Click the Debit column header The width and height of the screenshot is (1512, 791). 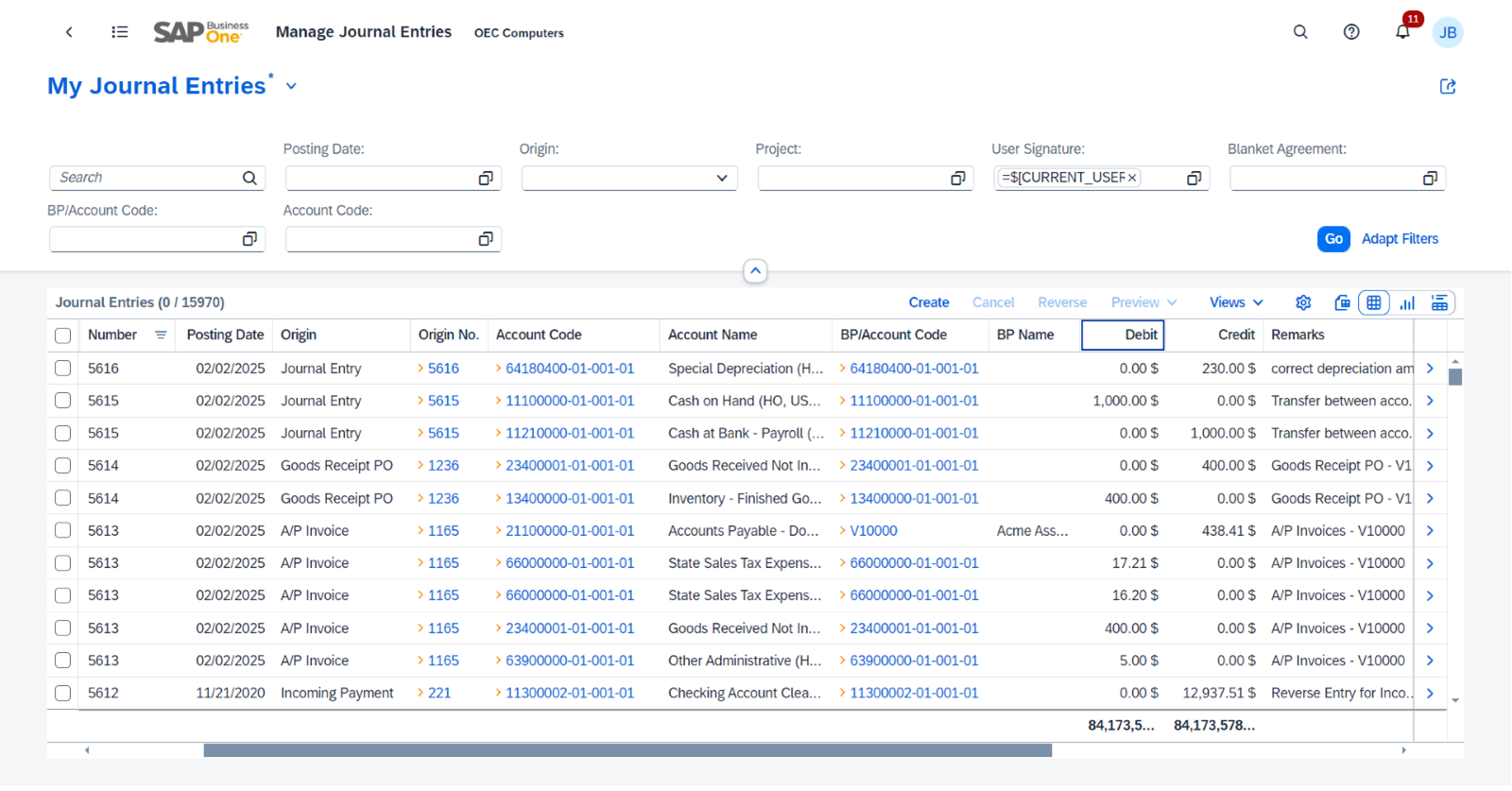coord(1122,335)
